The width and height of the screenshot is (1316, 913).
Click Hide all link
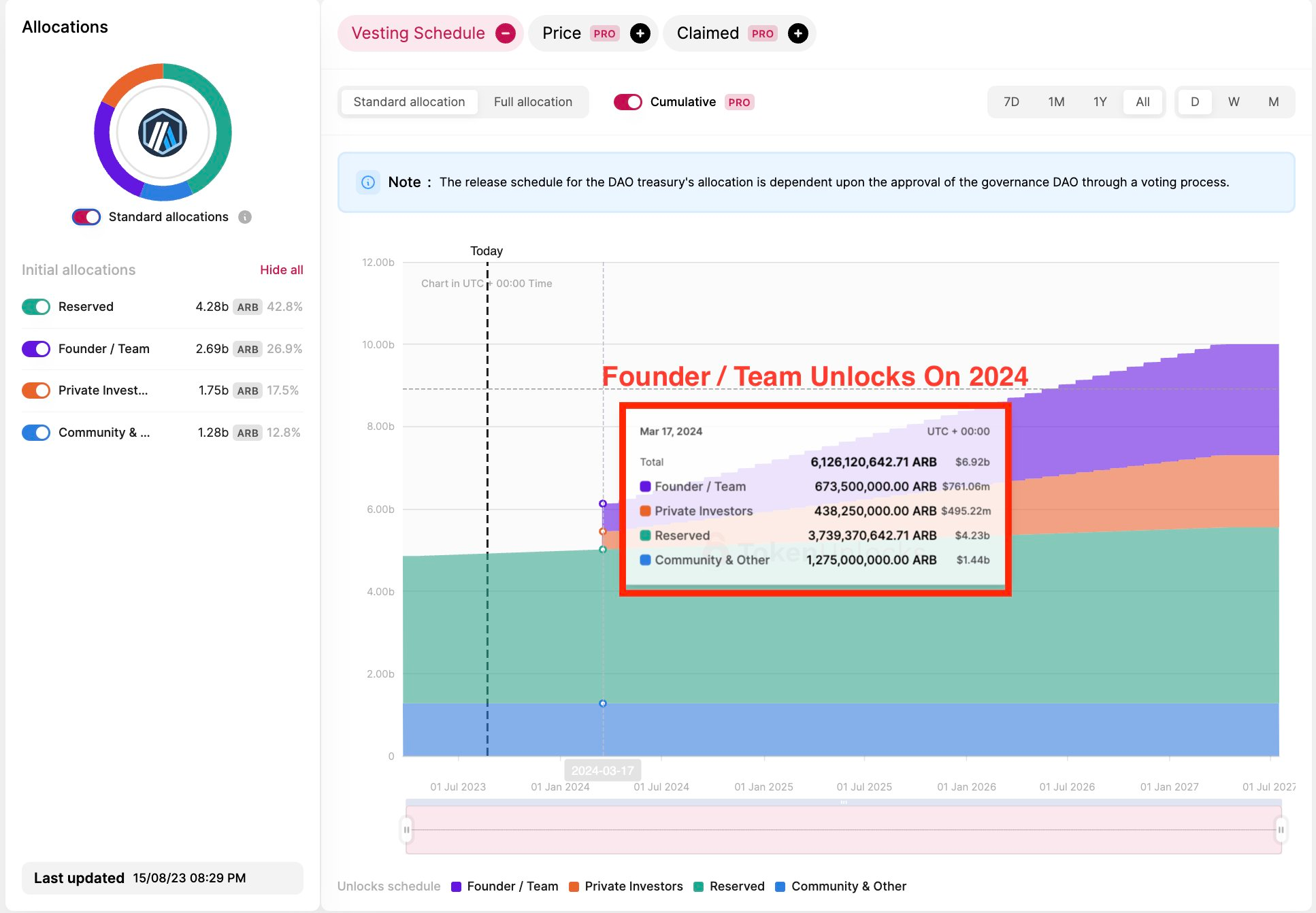pyautogui.click(x=281, y=270)
